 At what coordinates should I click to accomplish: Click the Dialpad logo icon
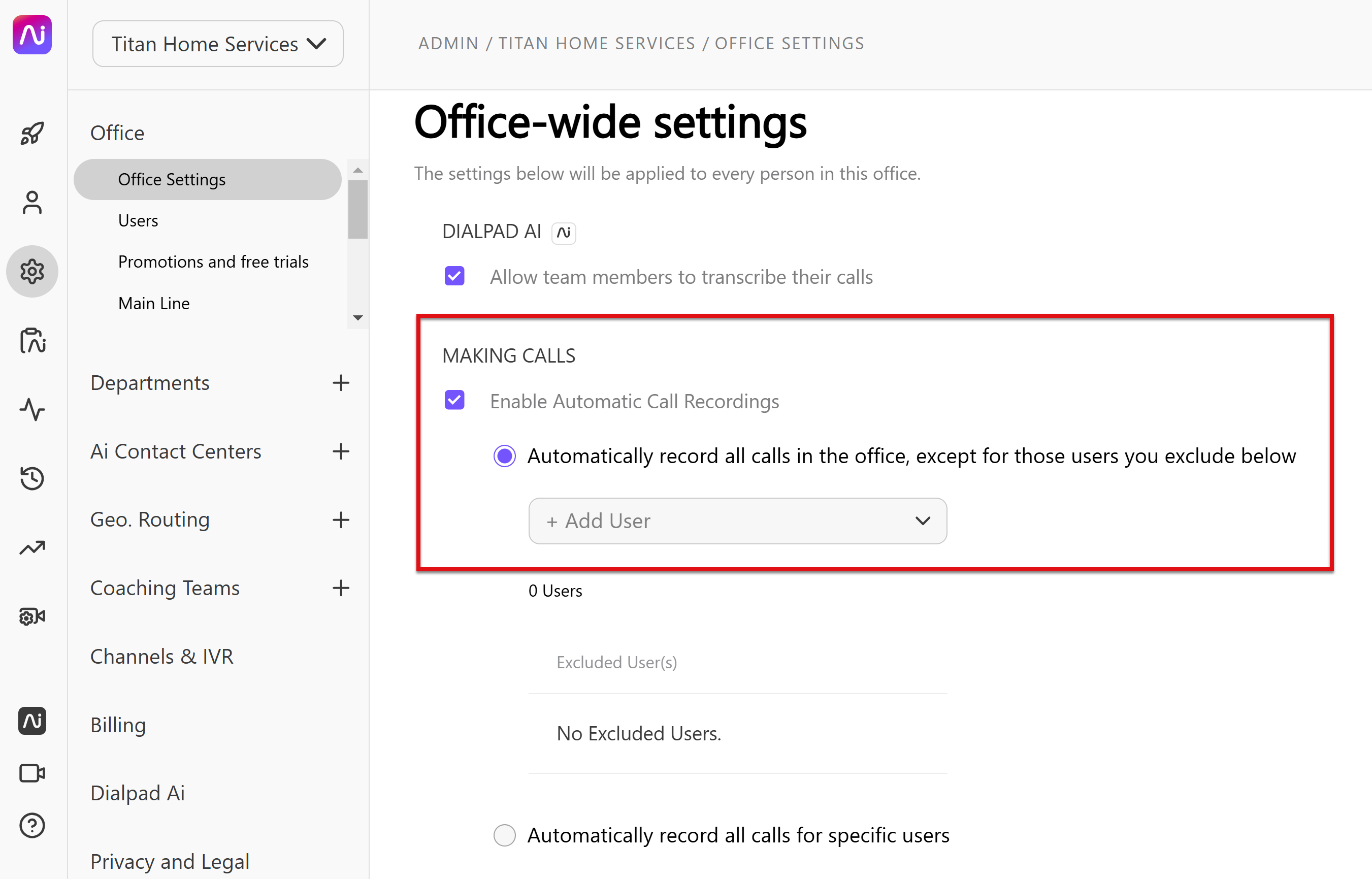point(32,36)
